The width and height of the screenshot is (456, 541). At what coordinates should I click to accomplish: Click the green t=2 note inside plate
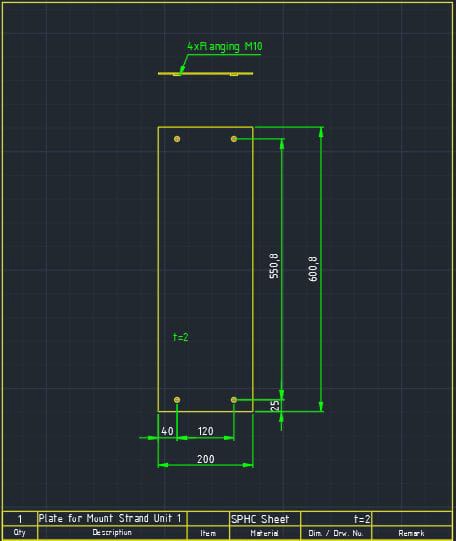tap(181, 337)
